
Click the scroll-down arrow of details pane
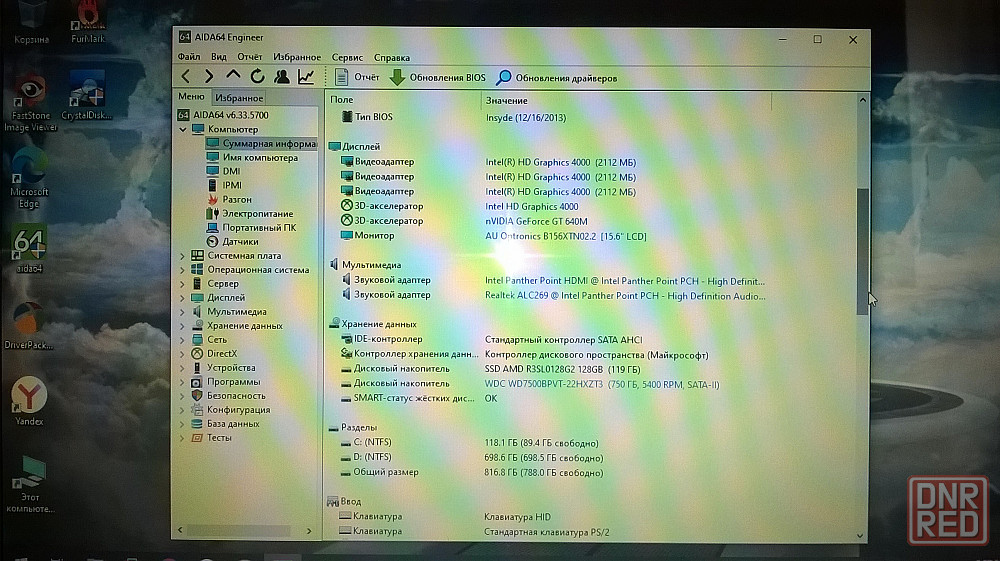(860, 536)
